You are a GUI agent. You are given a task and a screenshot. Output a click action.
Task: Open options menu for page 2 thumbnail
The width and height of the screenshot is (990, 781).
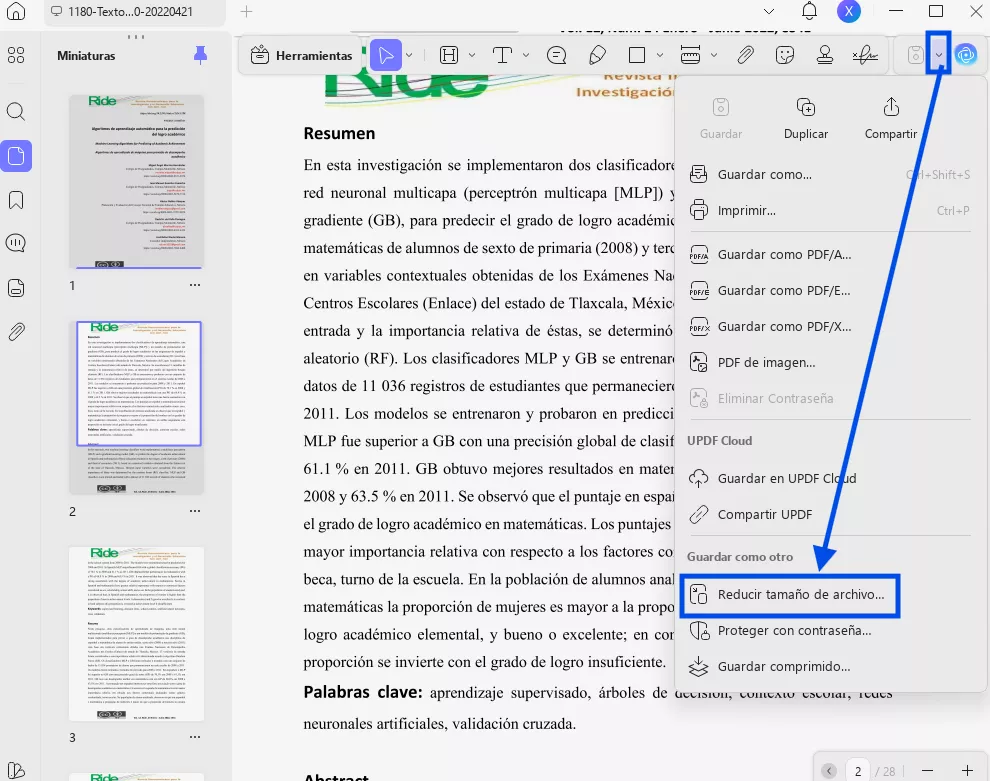[194, 511]
